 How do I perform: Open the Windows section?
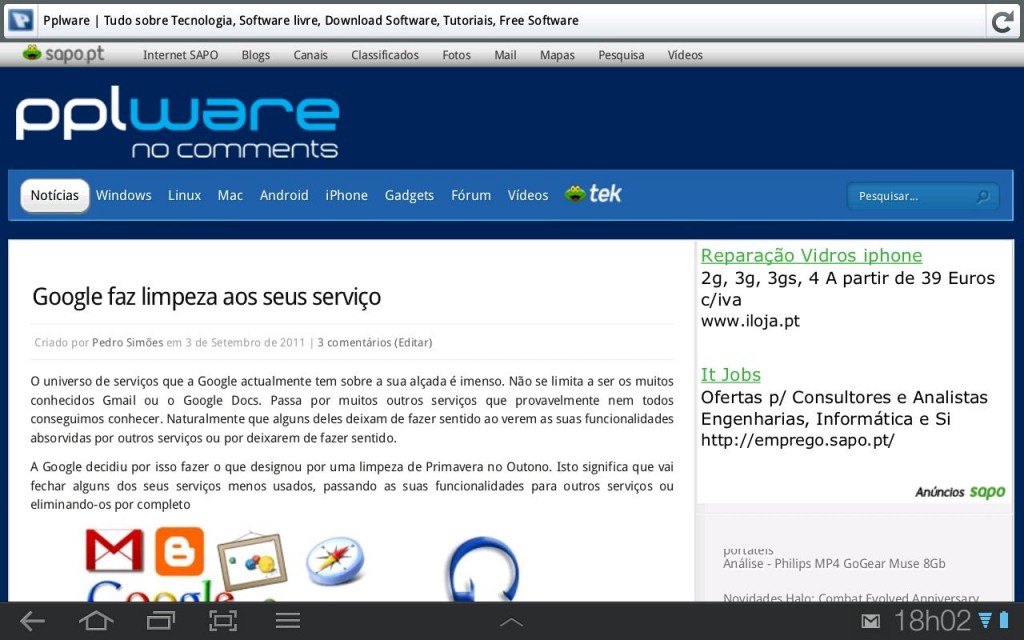123,195
